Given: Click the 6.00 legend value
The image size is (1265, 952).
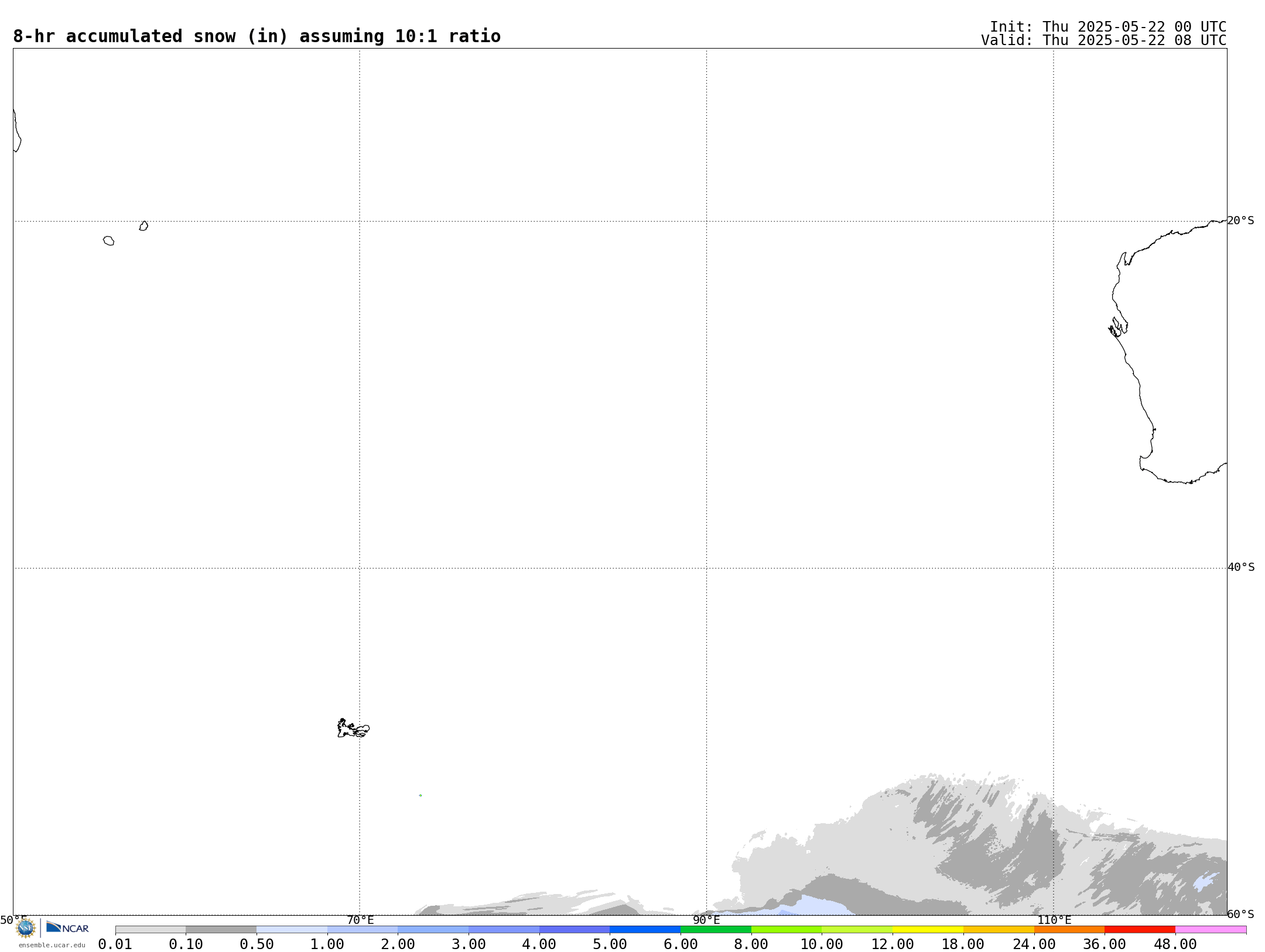Looking at the screenshot, I should click(x=681, y=944).
